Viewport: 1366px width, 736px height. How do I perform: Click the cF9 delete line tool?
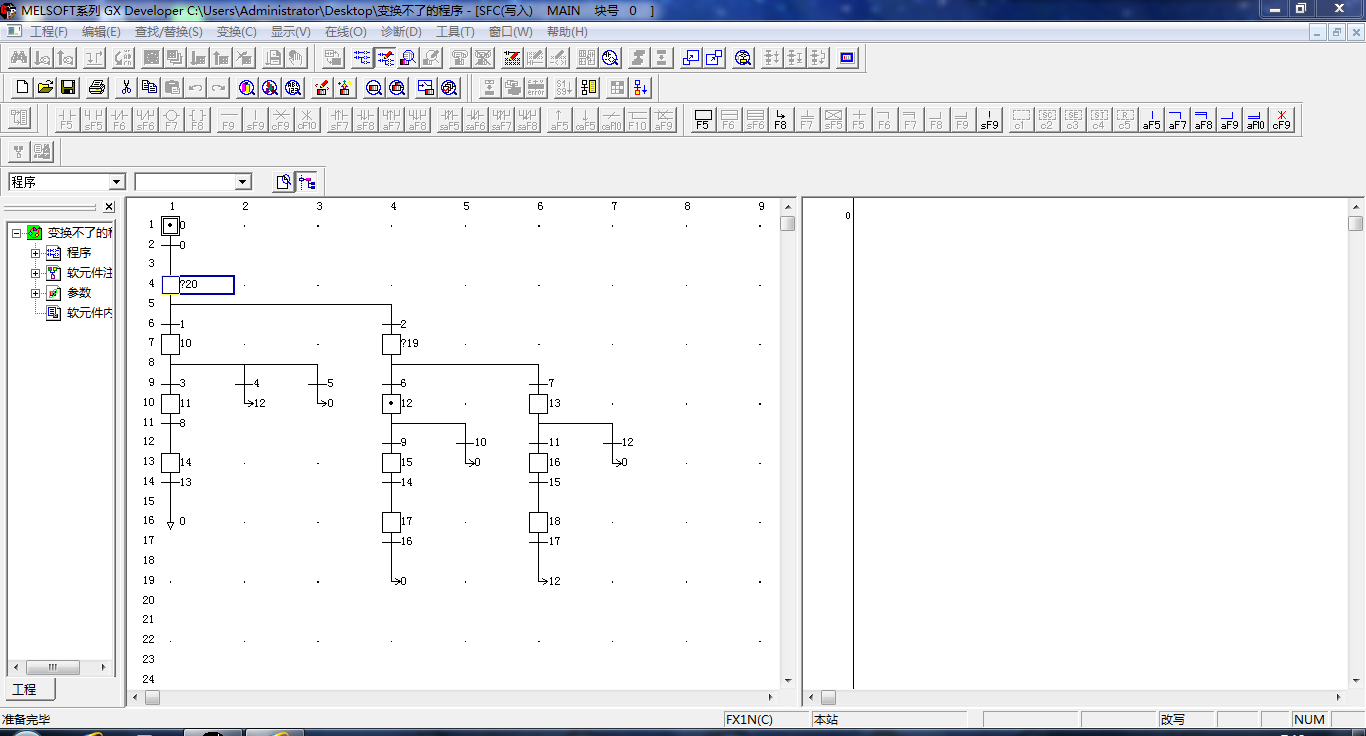(1282, 120)
